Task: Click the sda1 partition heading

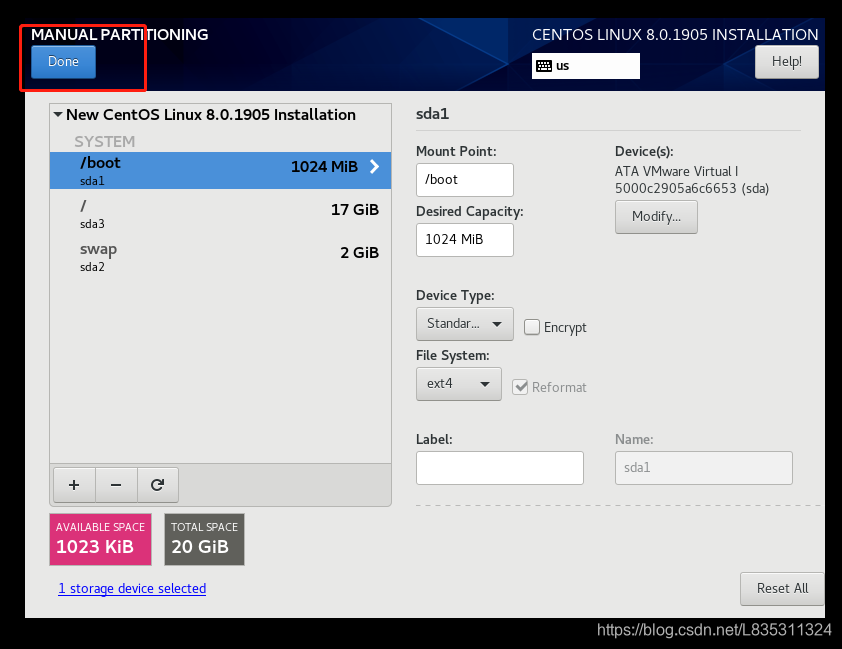Action: (x=432, y=114)
